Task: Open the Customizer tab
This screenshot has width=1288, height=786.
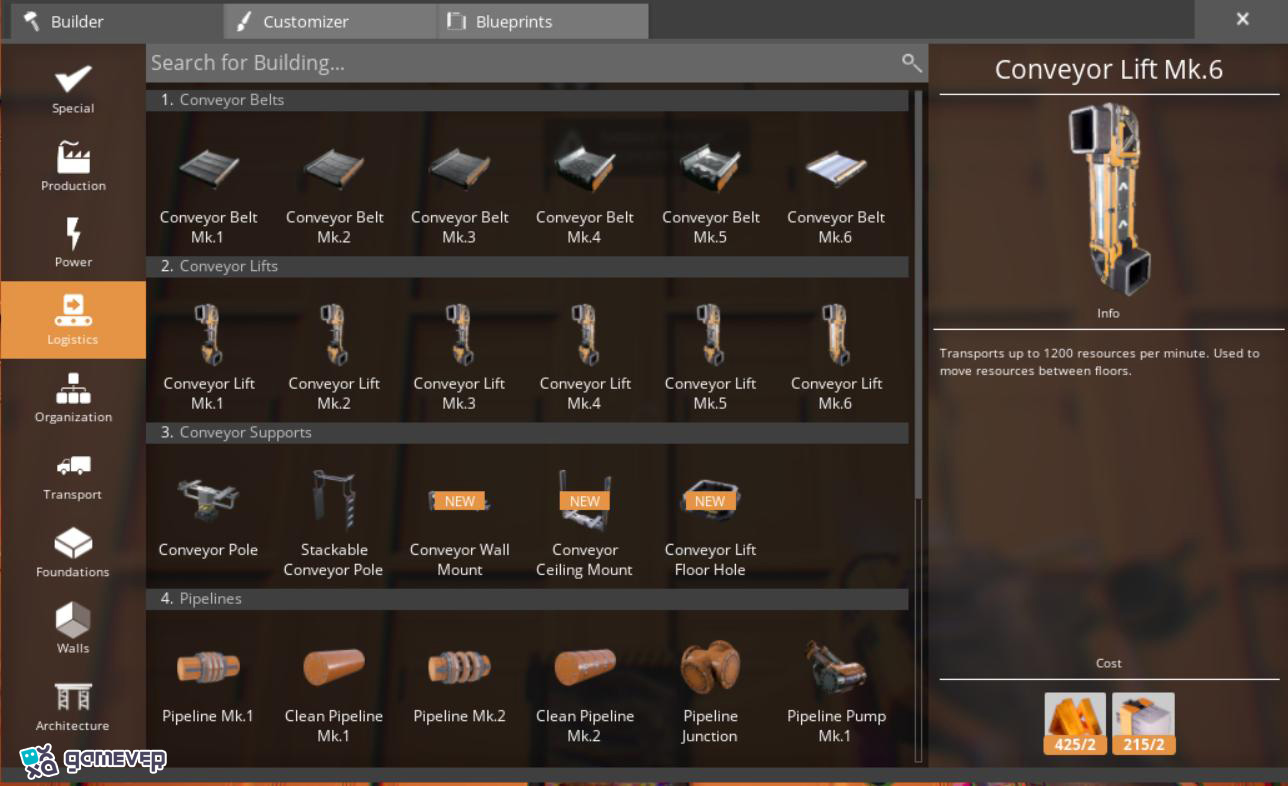Action: click(x=330, y=21)
